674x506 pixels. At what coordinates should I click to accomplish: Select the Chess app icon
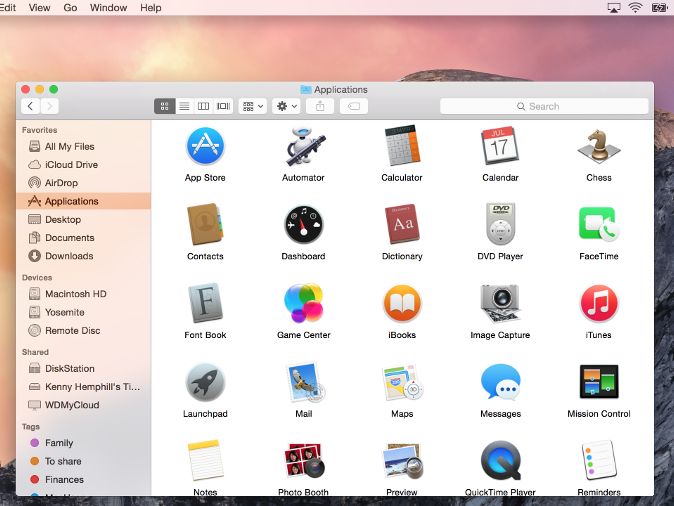(599, 147)
